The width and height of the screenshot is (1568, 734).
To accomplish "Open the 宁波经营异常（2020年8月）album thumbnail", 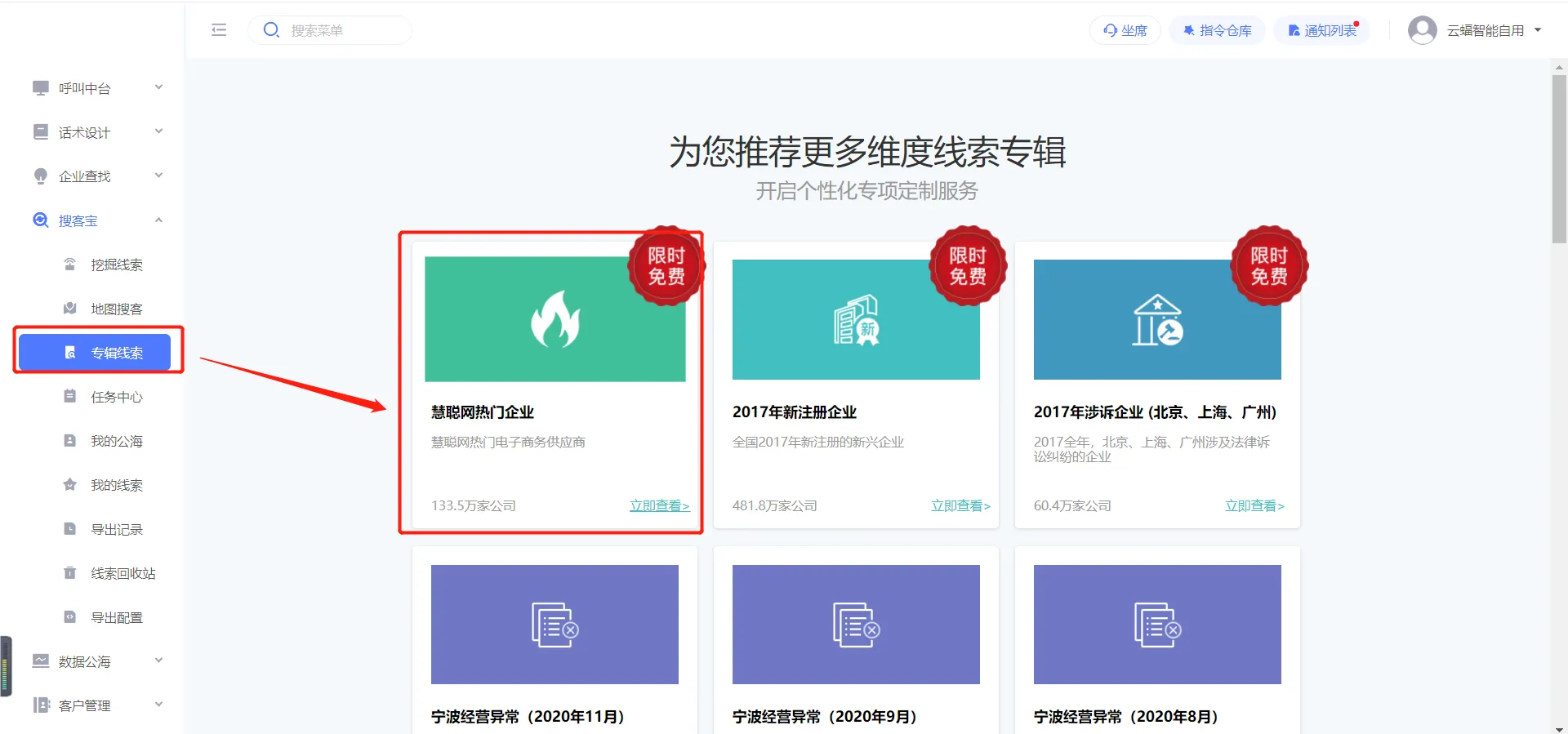I will pos(1157,625).
